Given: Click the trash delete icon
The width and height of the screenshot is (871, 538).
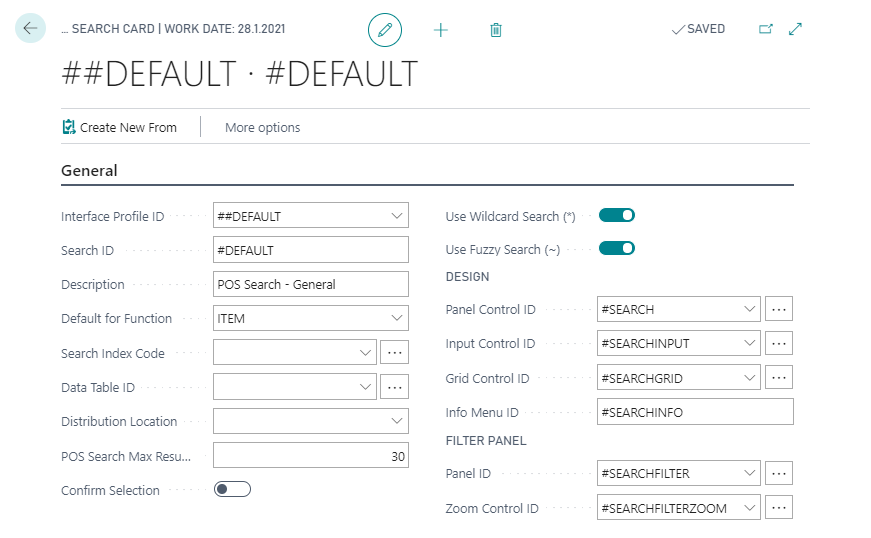Looking at the screenshot, I should [496, 30].
